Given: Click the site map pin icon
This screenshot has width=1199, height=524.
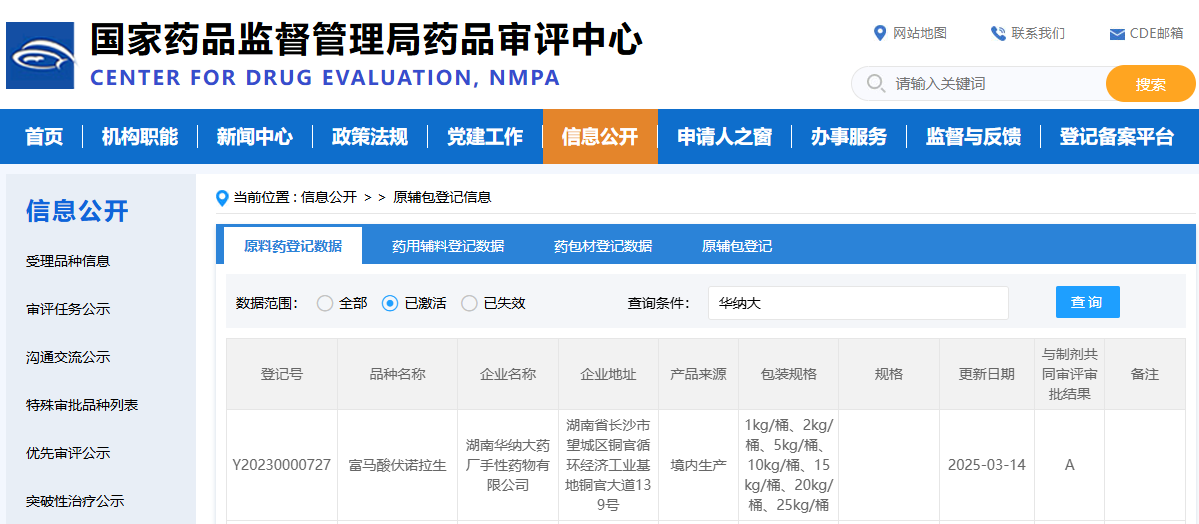Looking at the screenshot, I should (879, 33).
